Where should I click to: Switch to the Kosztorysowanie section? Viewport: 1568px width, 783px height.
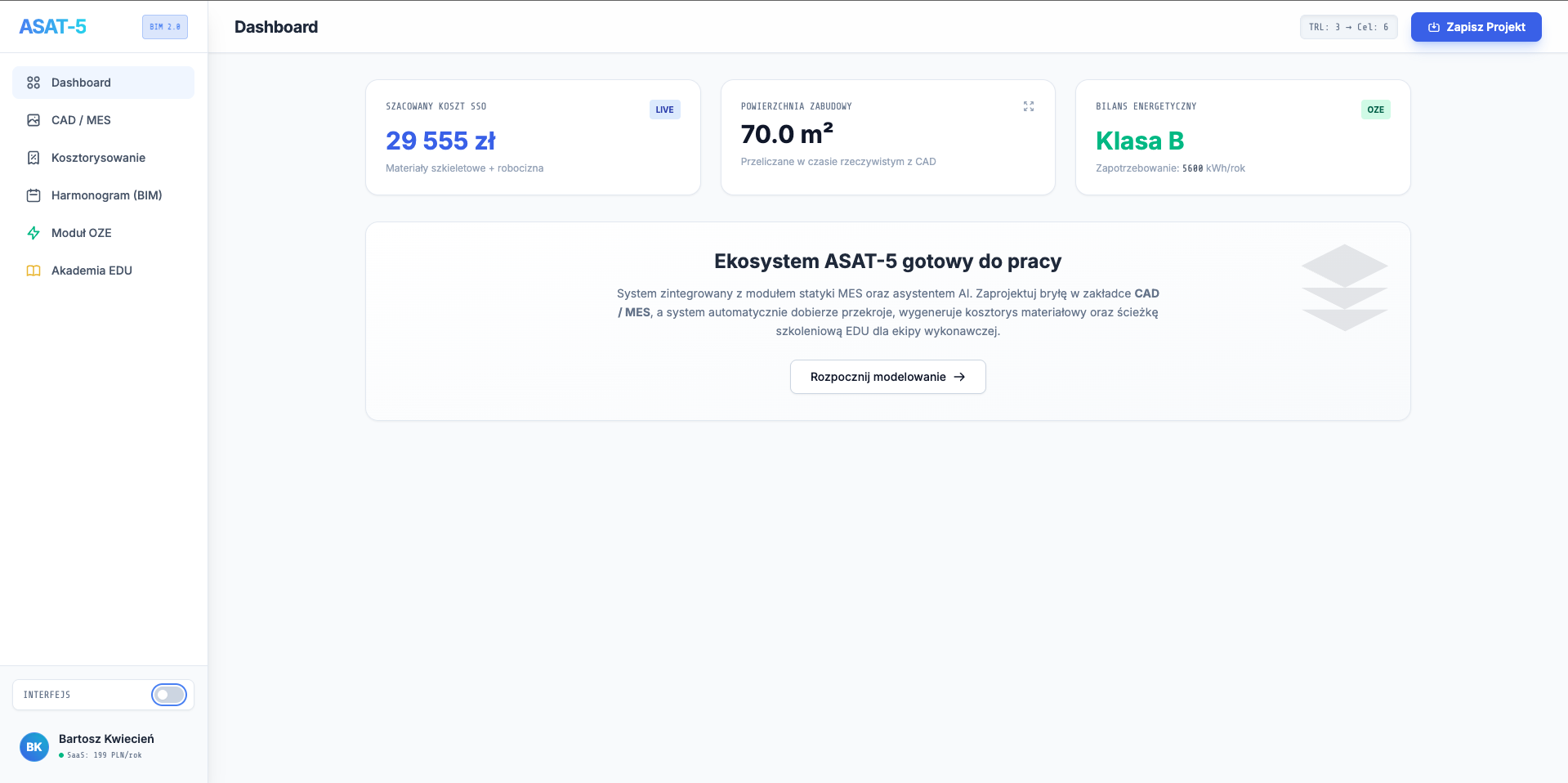pos(98,158)
